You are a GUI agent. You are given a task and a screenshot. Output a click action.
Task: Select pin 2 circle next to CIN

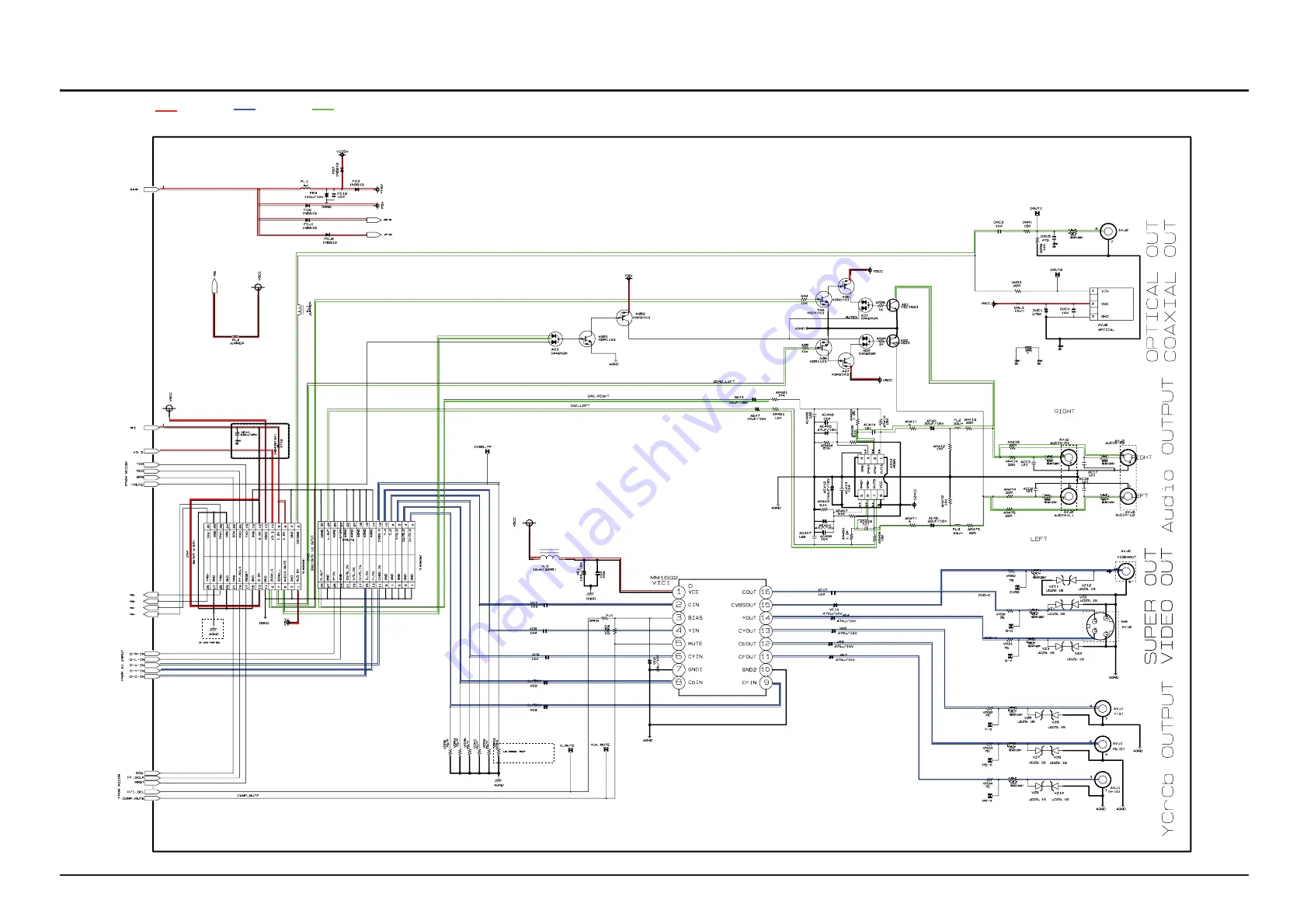tap(679, 605)
